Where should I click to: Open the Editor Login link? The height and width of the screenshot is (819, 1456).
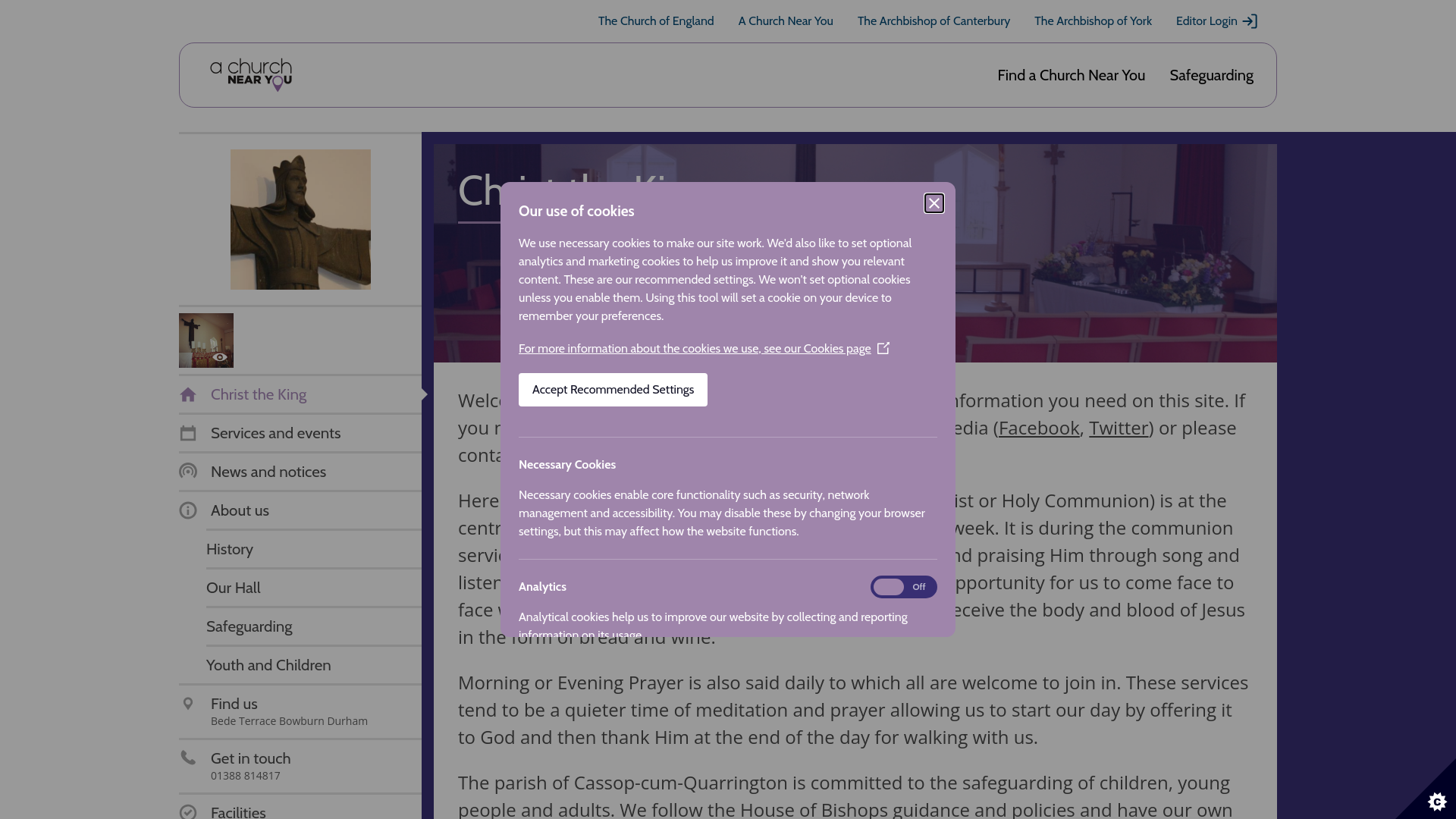pyautogui.click(x=1207, y=21)
